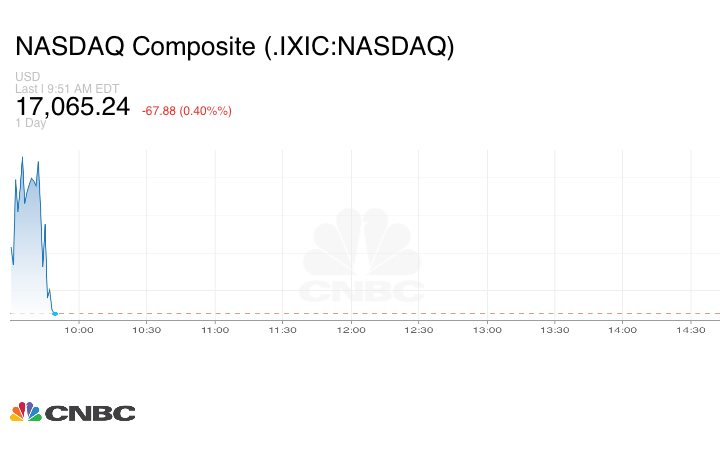Click the 10:00 time axis label
Screen dimensions: 720x450
79,330
